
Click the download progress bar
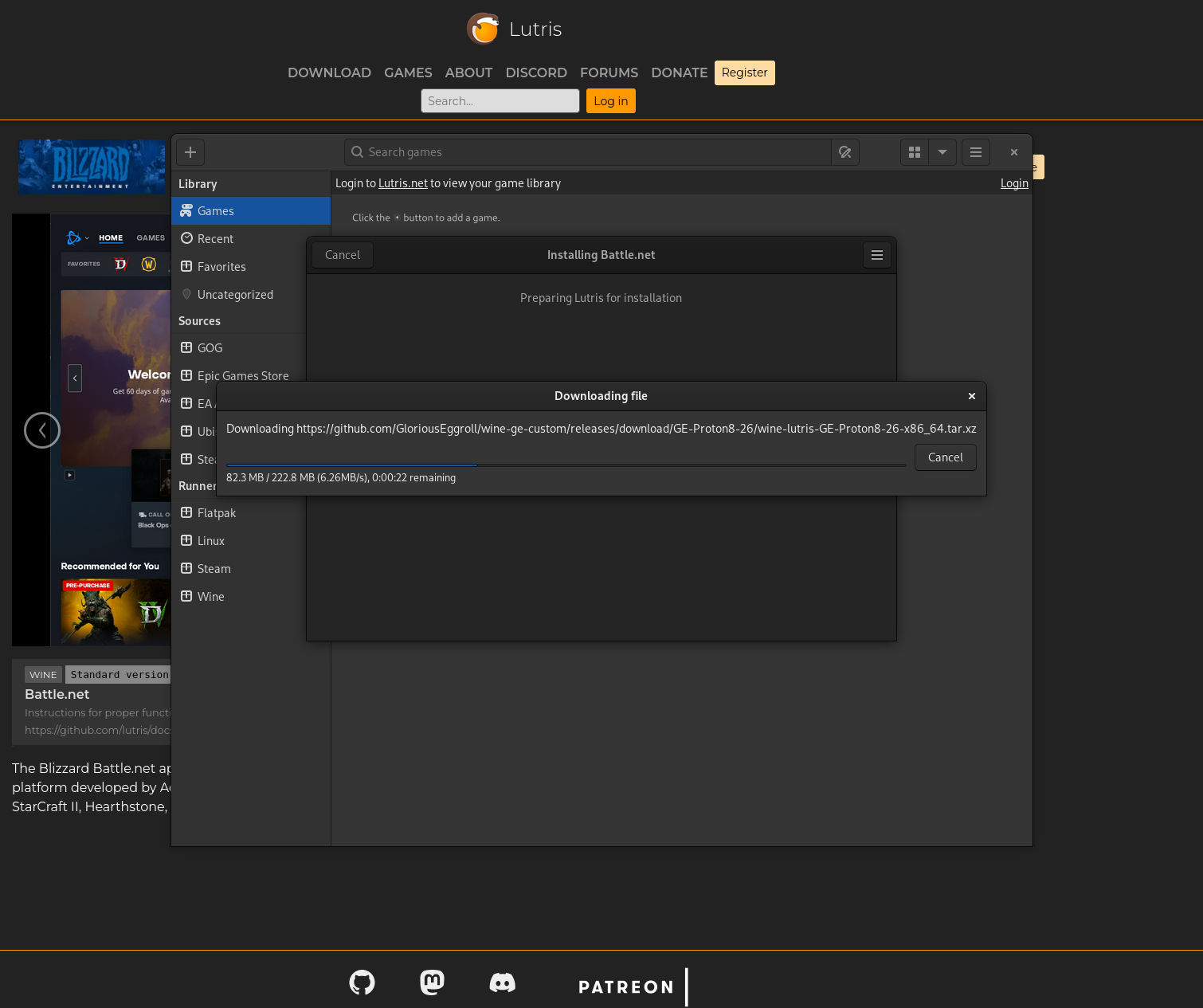tap(566, 463)
